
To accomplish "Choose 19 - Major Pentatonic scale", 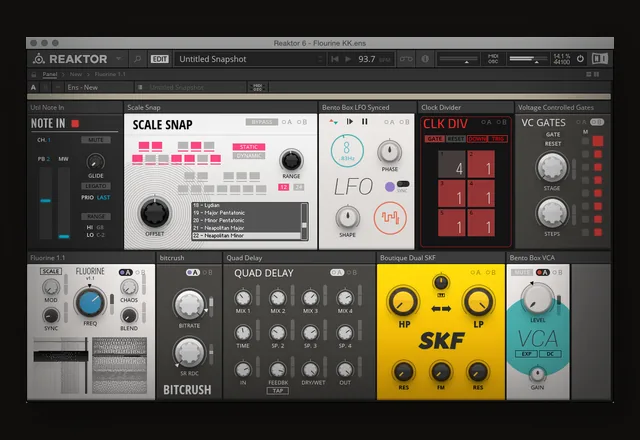I will pos(247,213).
